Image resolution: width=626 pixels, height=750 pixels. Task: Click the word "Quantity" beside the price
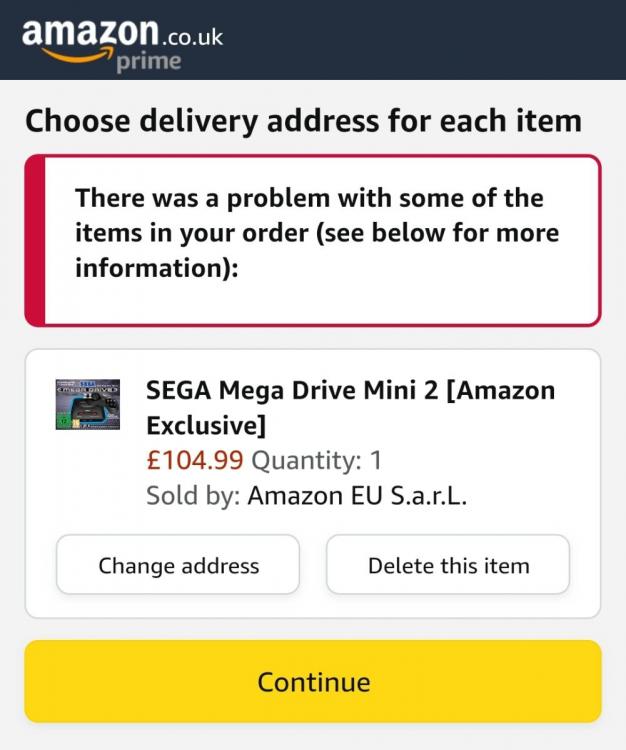pos(301,461)
